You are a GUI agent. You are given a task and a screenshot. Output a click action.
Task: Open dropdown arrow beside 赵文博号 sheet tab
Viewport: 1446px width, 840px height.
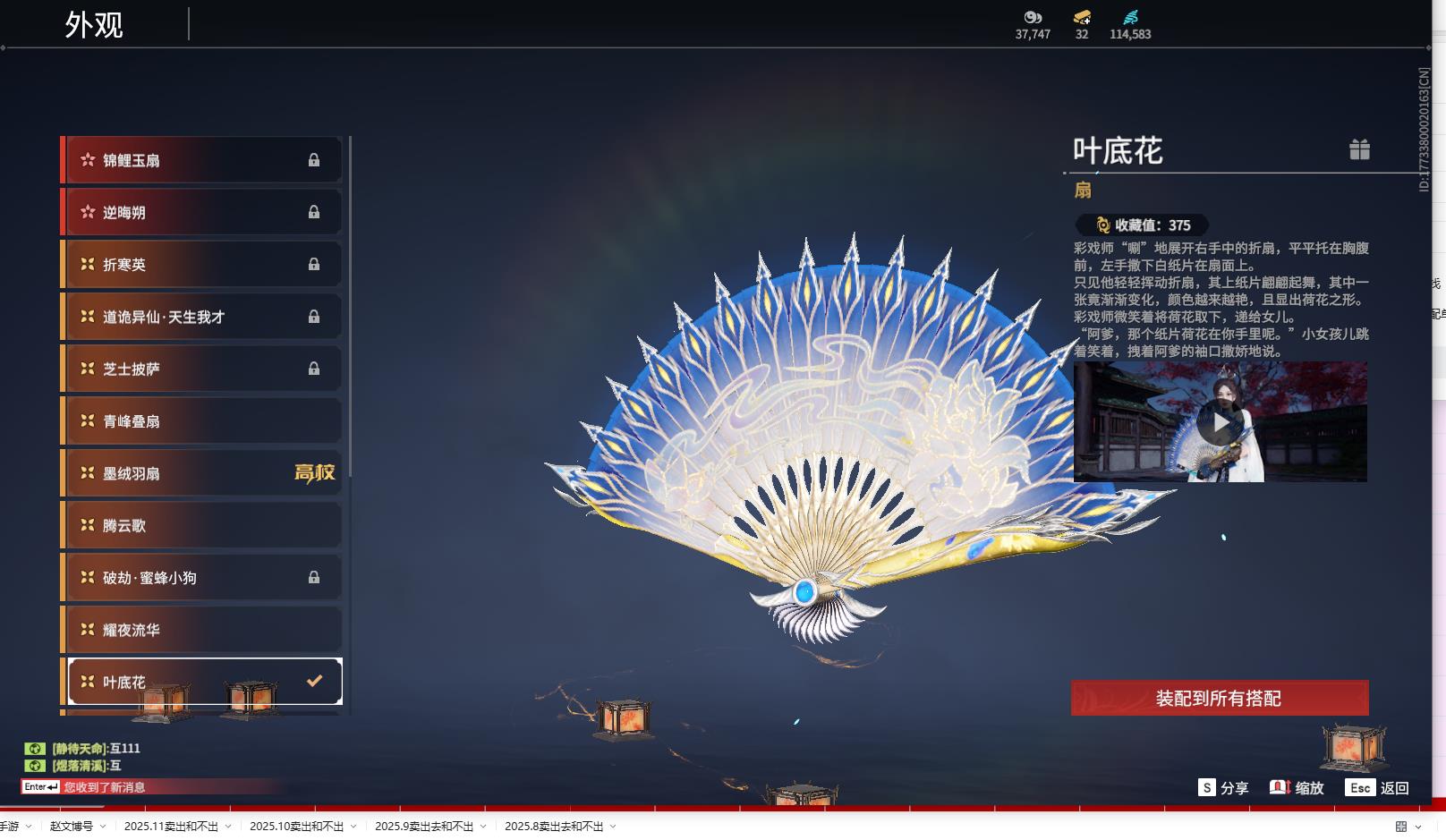click(103, 827)
